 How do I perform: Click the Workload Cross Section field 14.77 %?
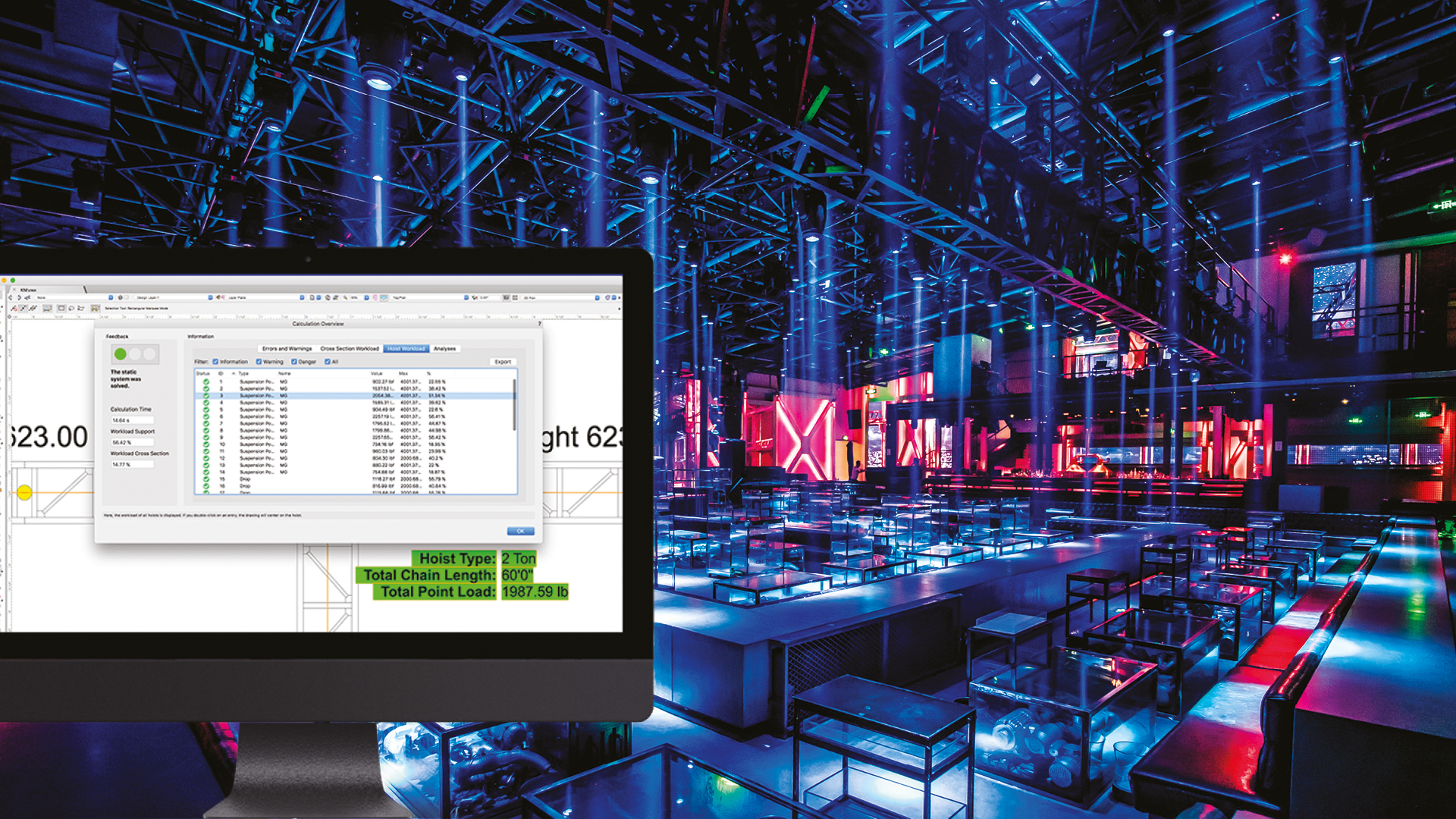point(132,464)
